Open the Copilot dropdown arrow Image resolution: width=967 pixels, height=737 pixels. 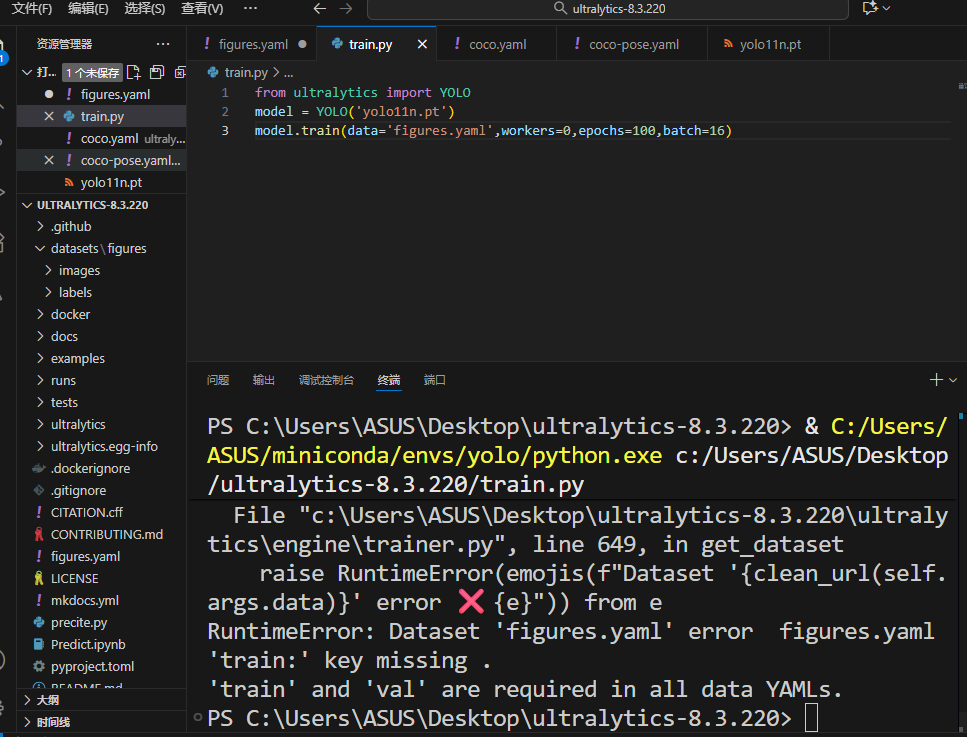click(887, 8)
